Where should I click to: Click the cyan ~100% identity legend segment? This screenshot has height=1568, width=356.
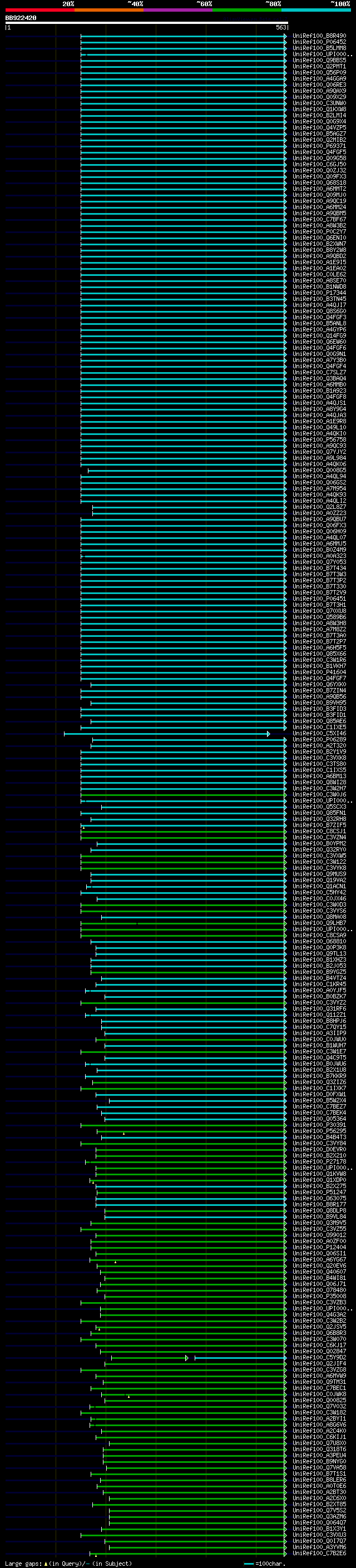click(316, 11)
